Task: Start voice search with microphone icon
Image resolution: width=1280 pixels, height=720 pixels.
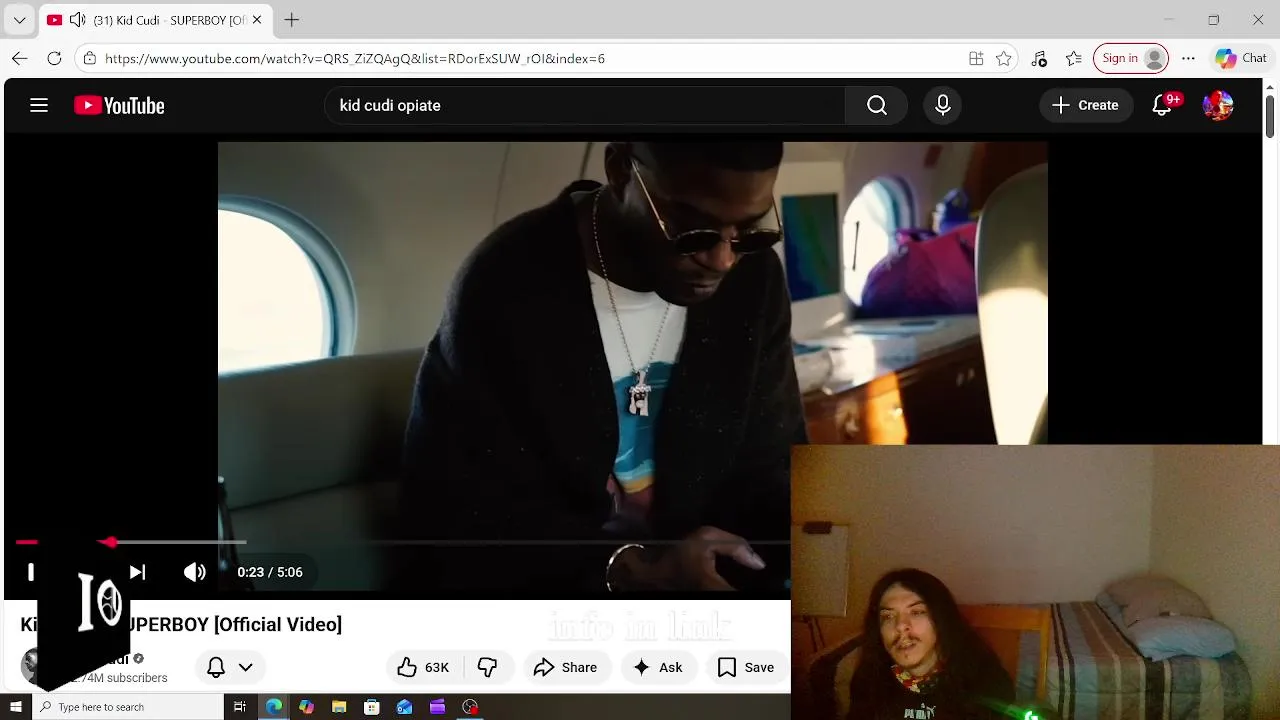Action: pos(943,105)
